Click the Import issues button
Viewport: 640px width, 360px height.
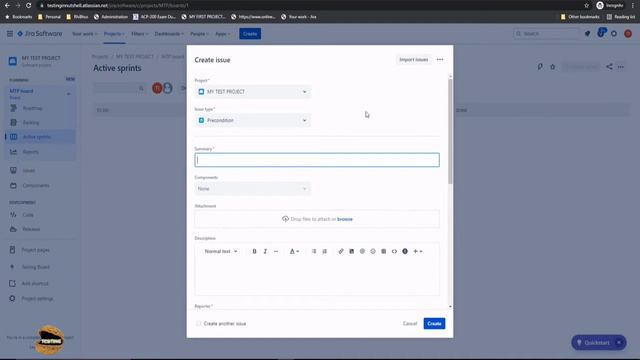click(413, 60)
